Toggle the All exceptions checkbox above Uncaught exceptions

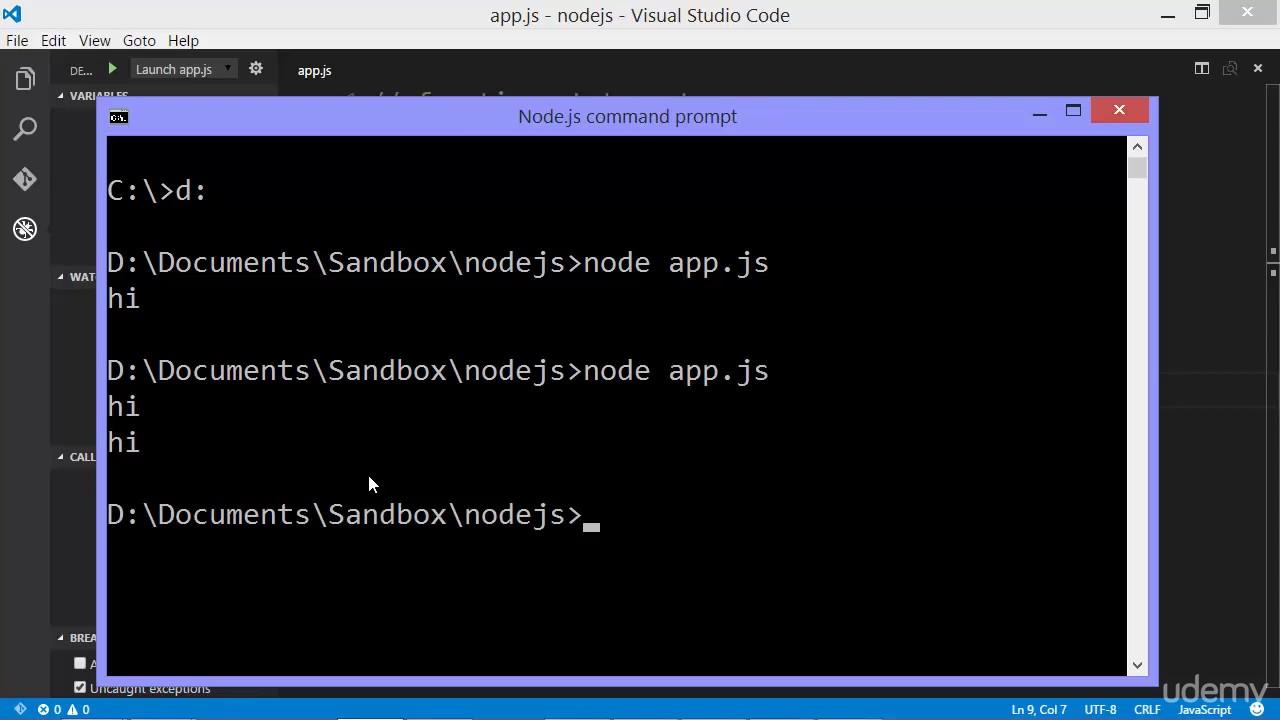click(x=80, y=663)
